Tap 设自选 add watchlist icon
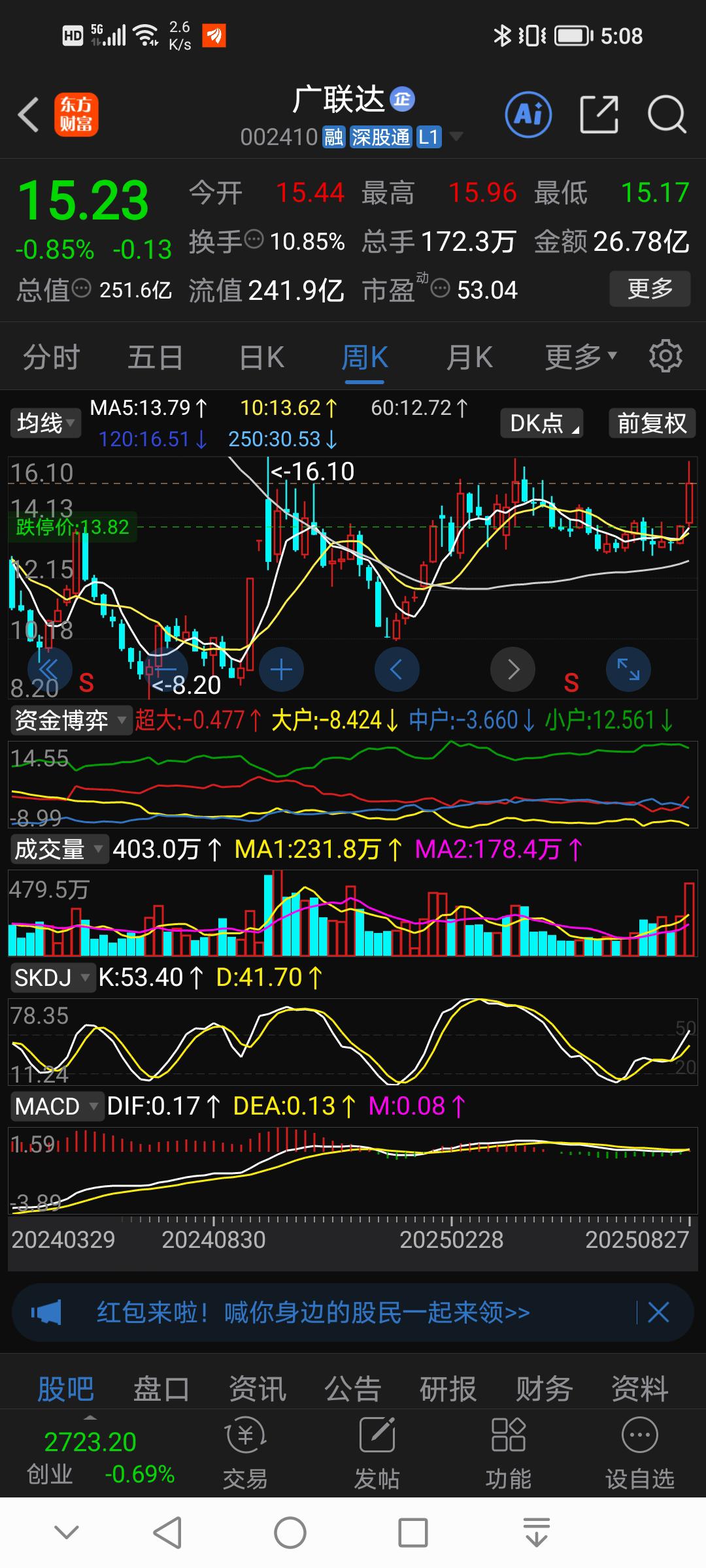 click(x=639, y=1454)
